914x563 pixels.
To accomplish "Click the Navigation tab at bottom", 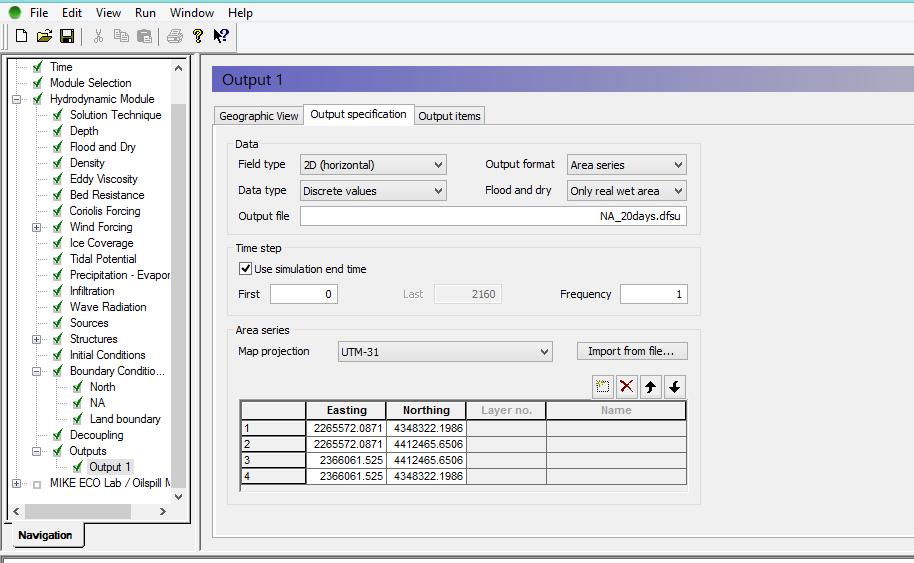I will [x=45, y=535].
